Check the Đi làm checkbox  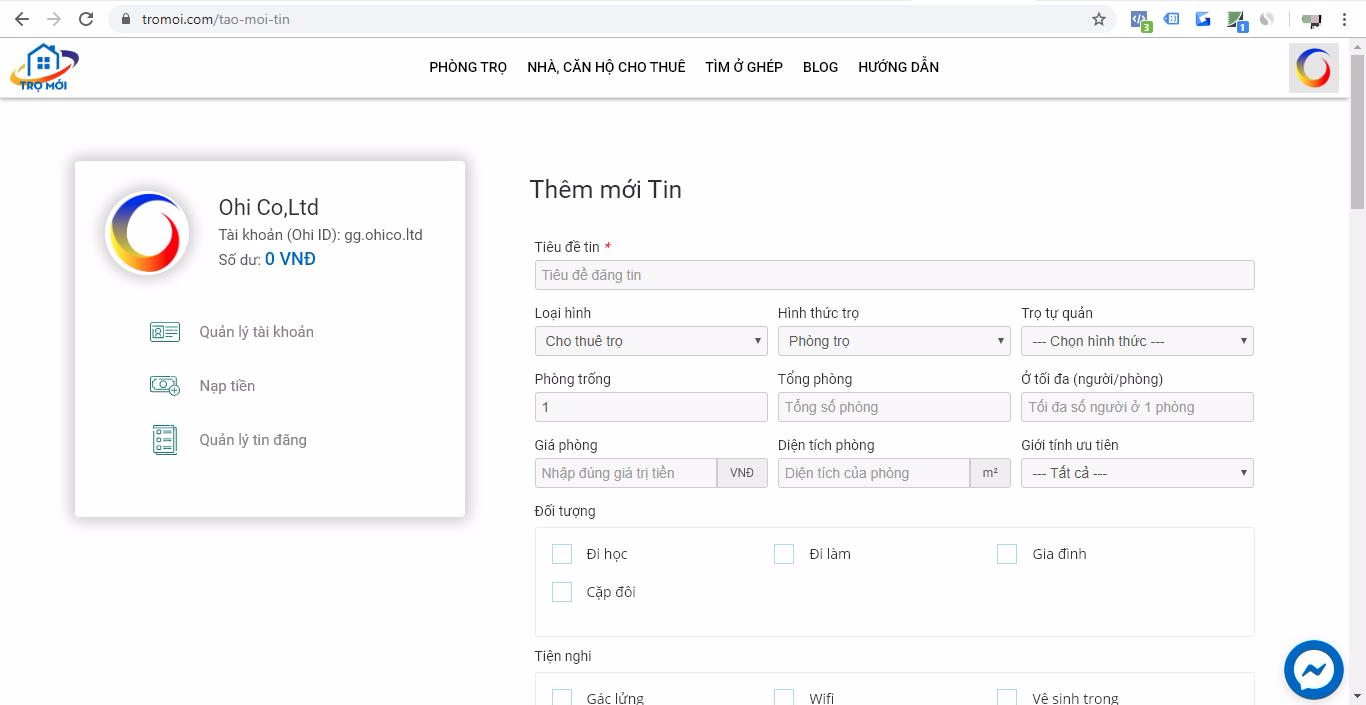784,554
